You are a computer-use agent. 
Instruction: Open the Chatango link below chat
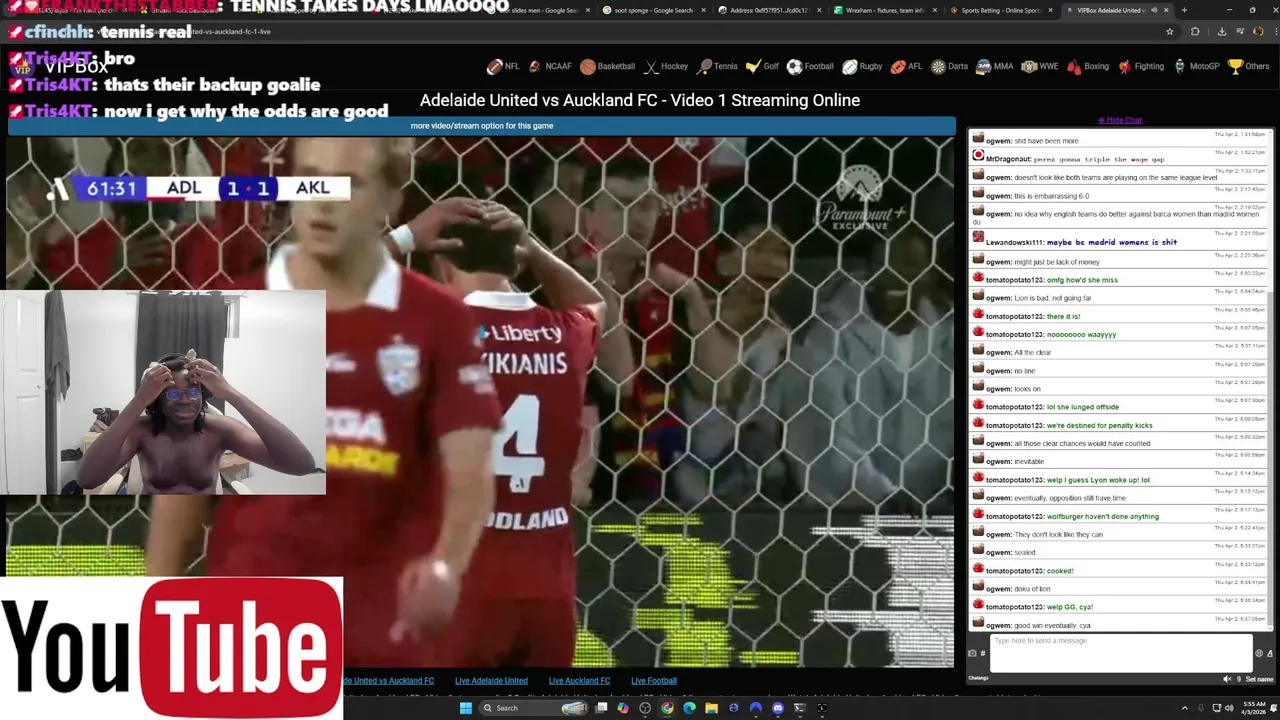978,678
